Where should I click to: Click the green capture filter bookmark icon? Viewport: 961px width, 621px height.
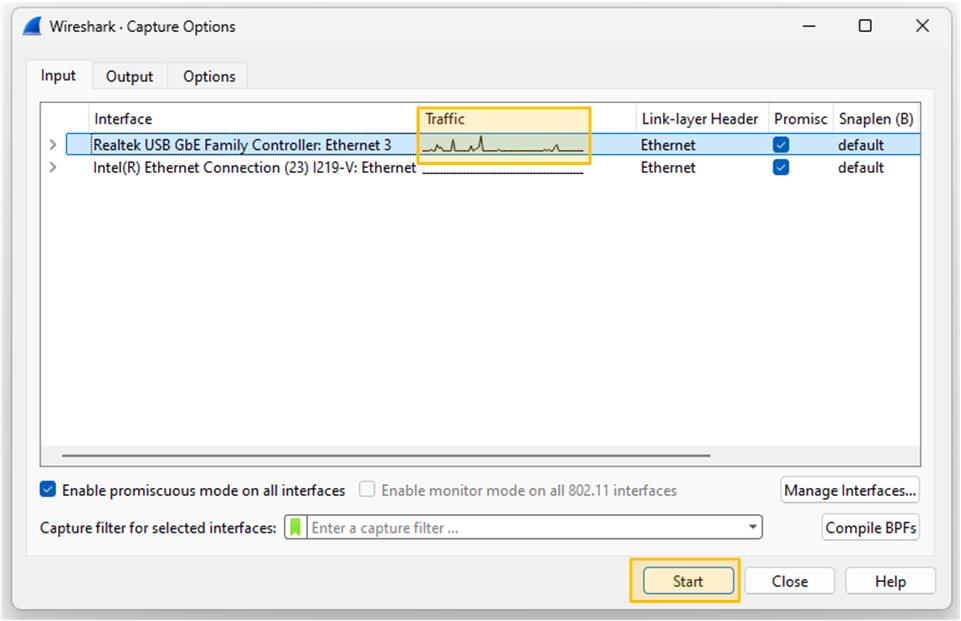pyautogui.click(x=295, y=527)
